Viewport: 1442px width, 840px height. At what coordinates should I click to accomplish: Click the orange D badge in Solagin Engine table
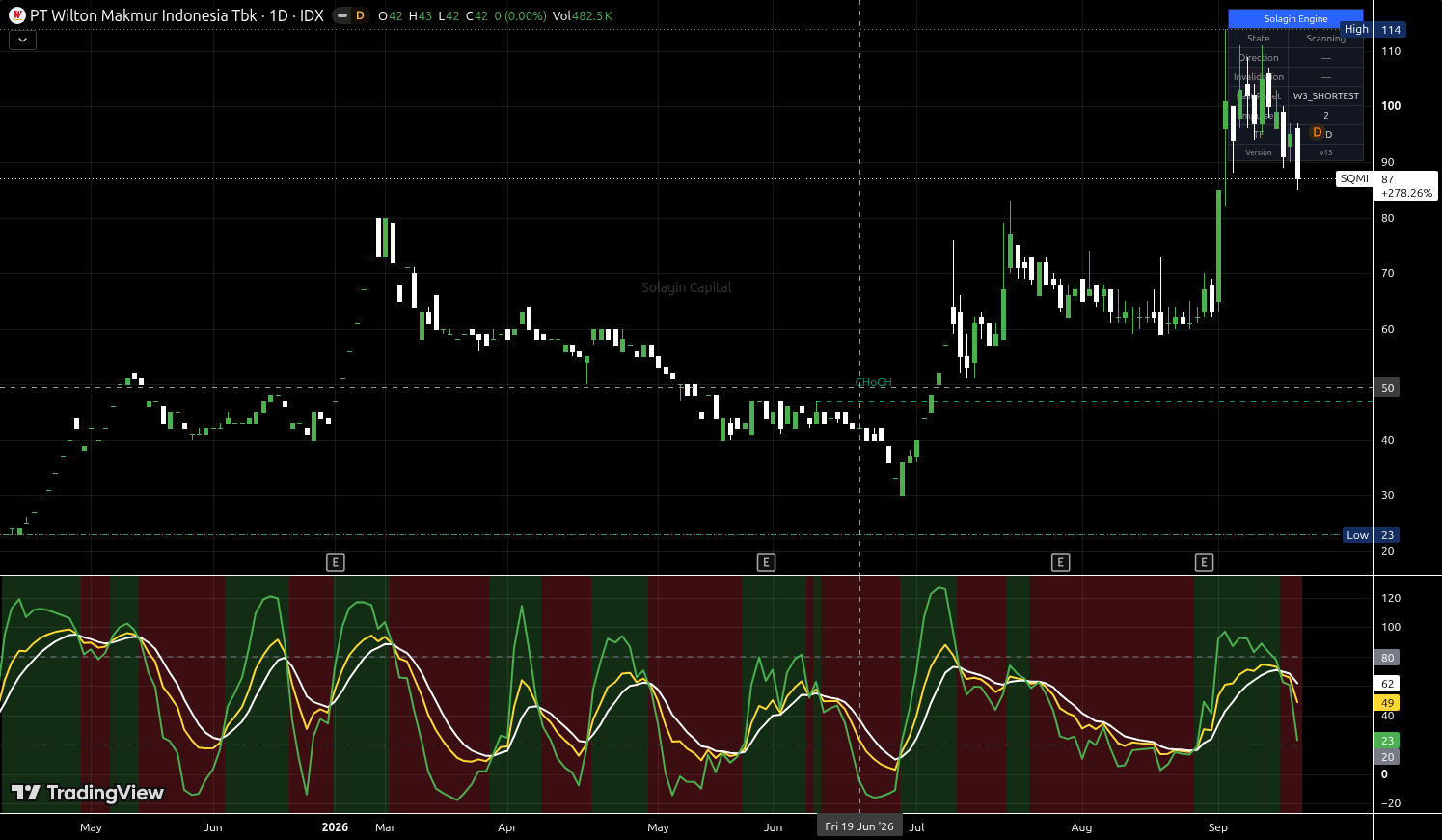point(1318,133)
